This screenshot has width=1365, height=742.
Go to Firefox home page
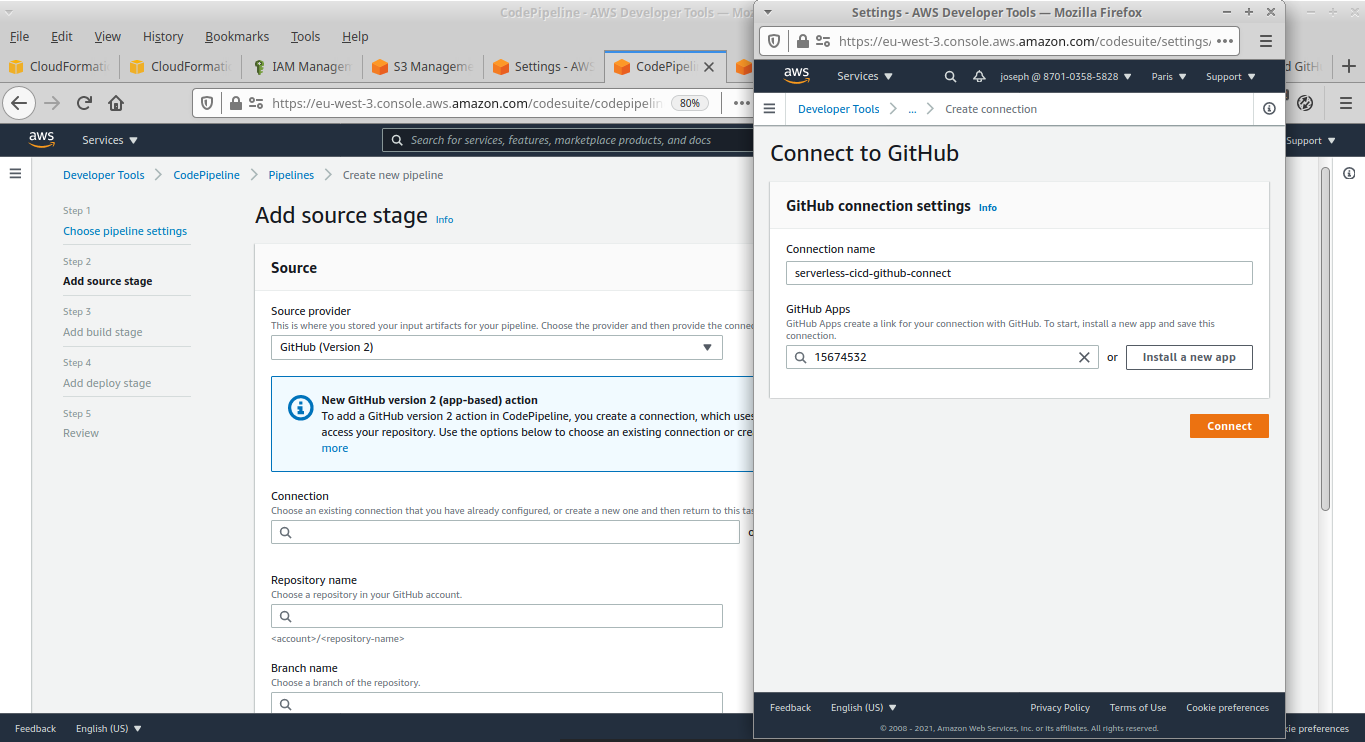click(116, 103)
